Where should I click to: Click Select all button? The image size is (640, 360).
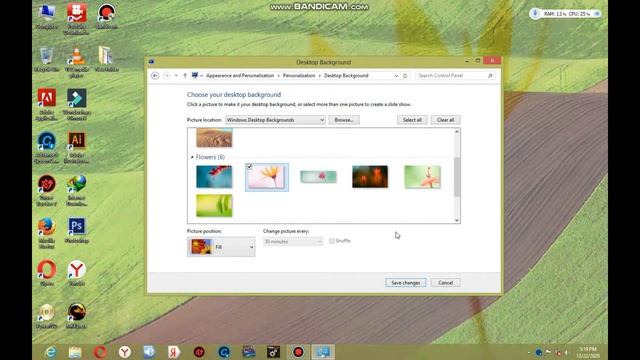(412, 120)
